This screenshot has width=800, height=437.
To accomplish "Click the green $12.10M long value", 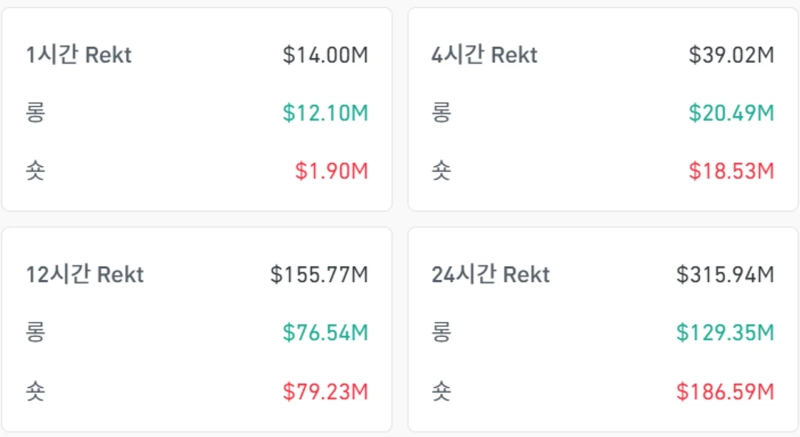I will coord(325,113).
